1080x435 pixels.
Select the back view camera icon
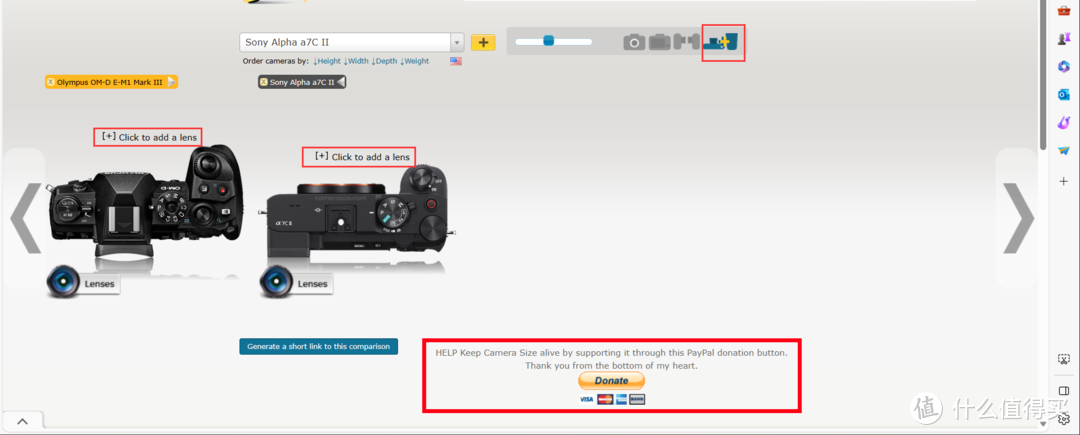(x=659, y=43)
